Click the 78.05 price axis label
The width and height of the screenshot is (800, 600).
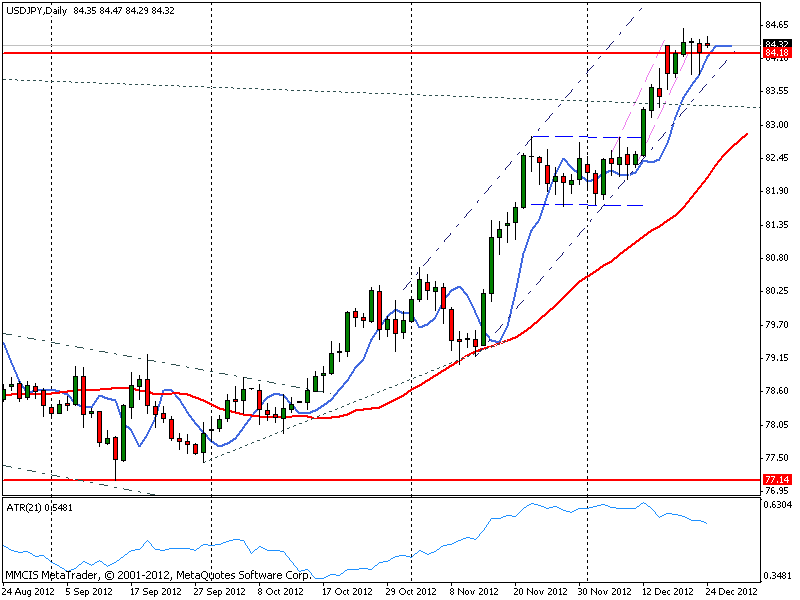777,424
